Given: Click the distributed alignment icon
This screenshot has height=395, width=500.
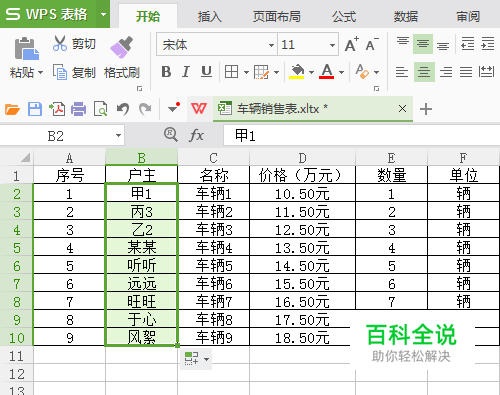Looking at the screenshot, I should pos(486,71).
